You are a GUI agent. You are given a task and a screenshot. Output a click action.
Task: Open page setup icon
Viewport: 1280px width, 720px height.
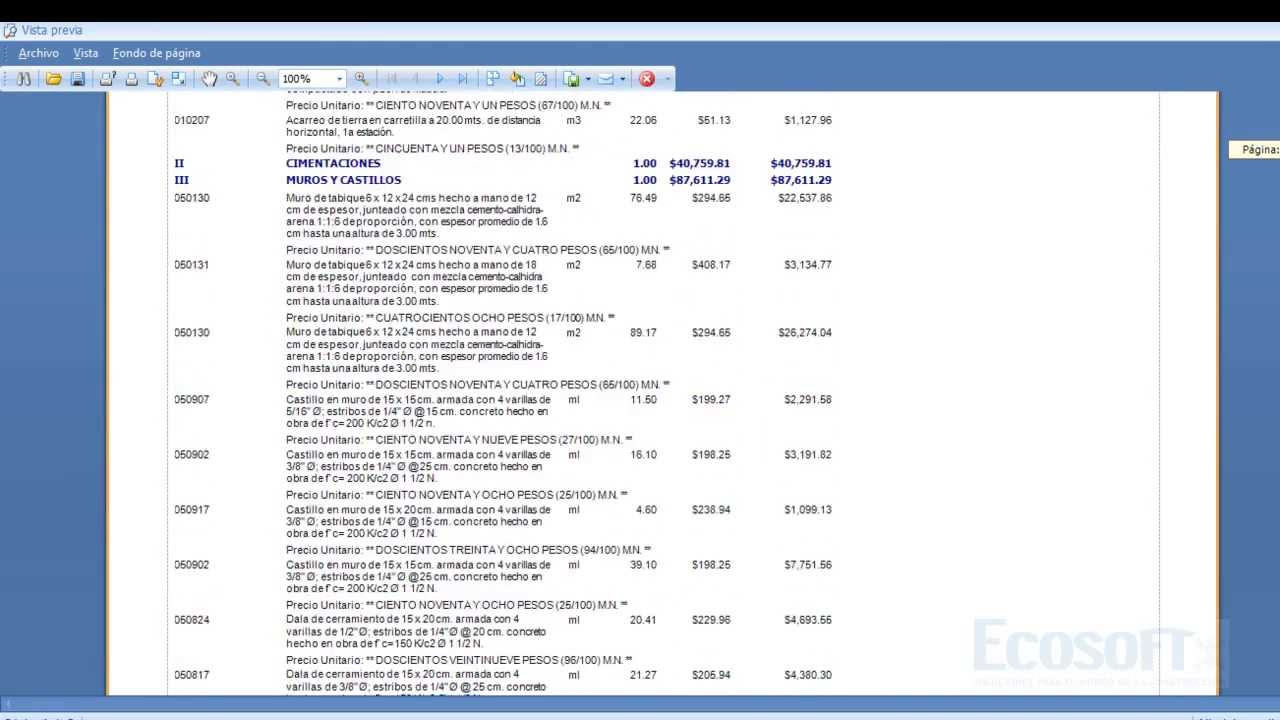coord(155,79)
